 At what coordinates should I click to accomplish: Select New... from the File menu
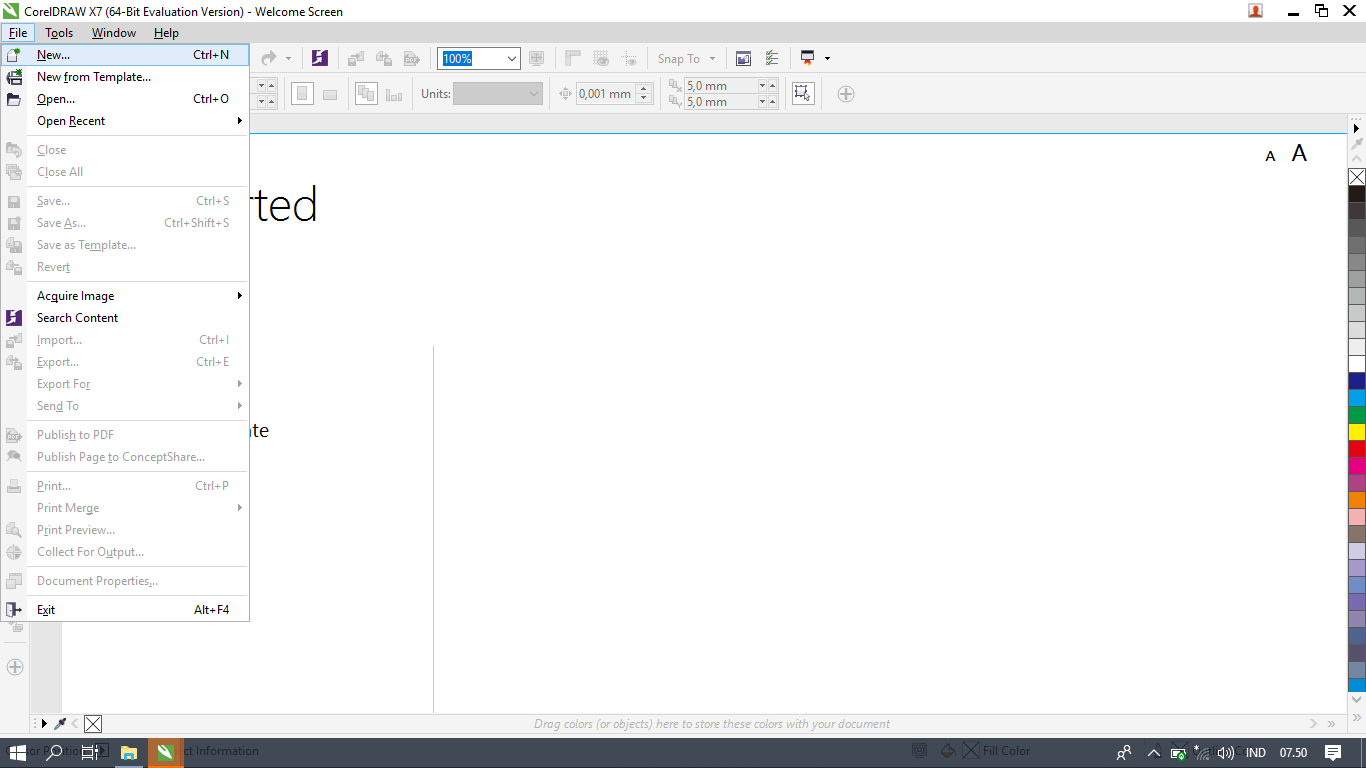click(x=125, y=55)
